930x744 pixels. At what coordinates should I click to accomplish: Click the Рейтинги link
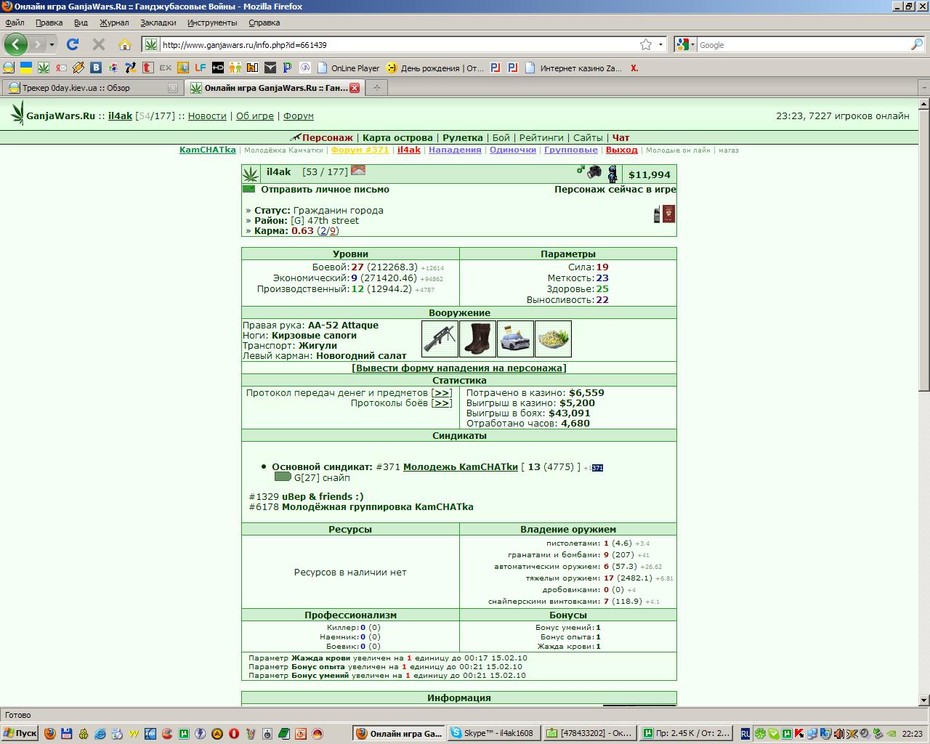click(541, 138)
